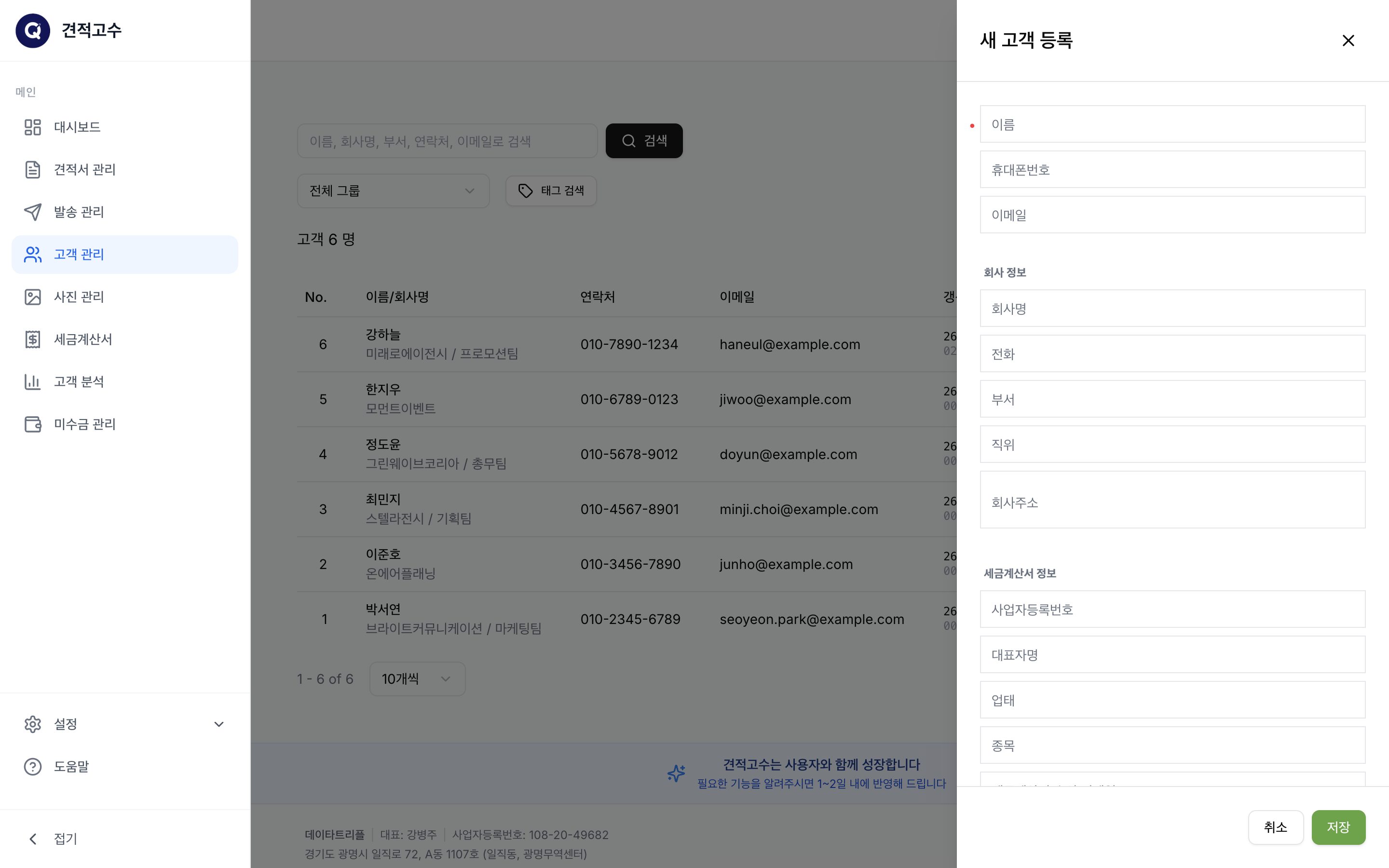Focus the 이름 name input field
The height and width of the screenshot is (868, 1389).
(1172, 124)
